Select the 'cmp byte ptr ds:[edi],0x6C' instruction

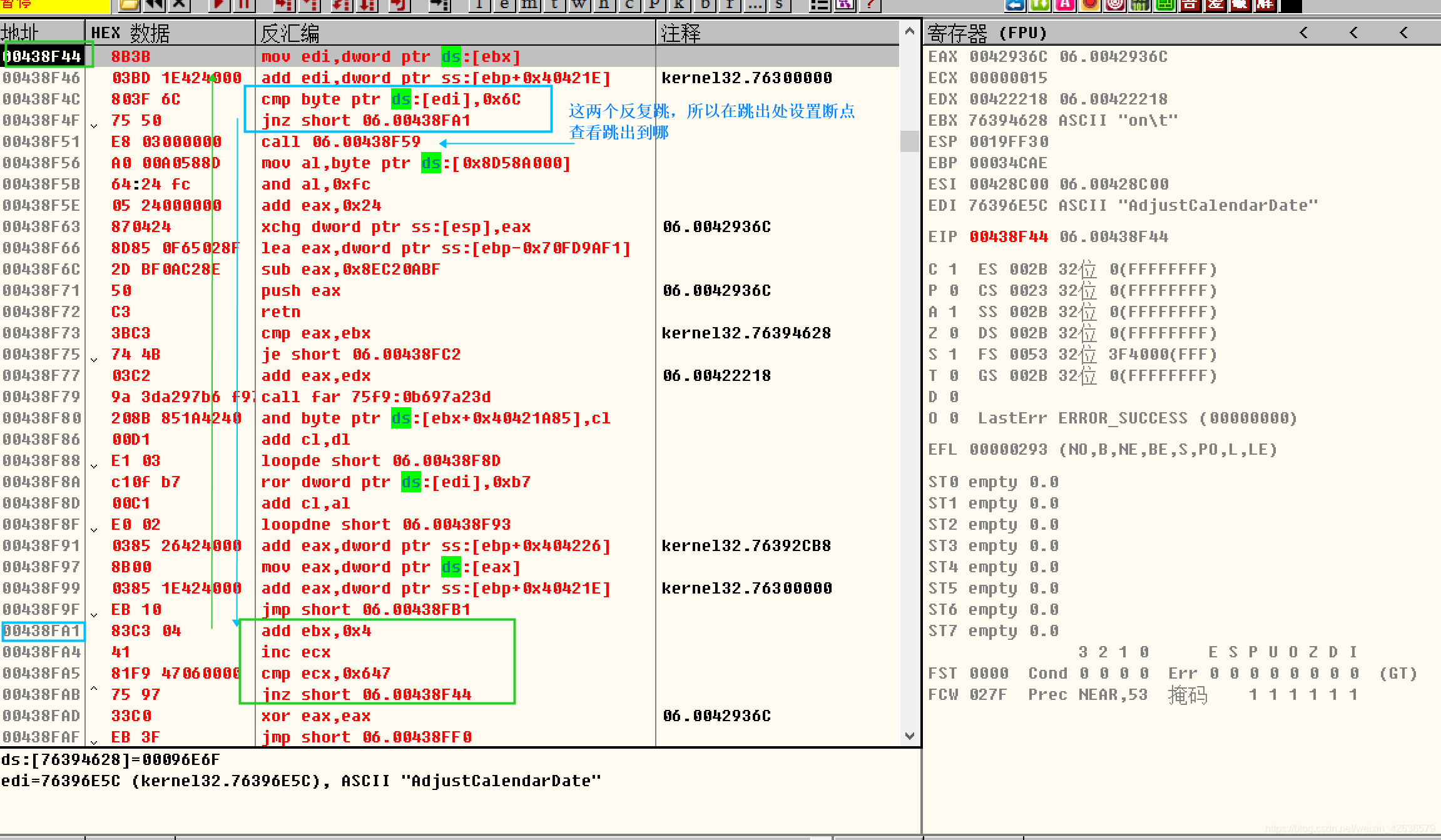pos(390,99)
